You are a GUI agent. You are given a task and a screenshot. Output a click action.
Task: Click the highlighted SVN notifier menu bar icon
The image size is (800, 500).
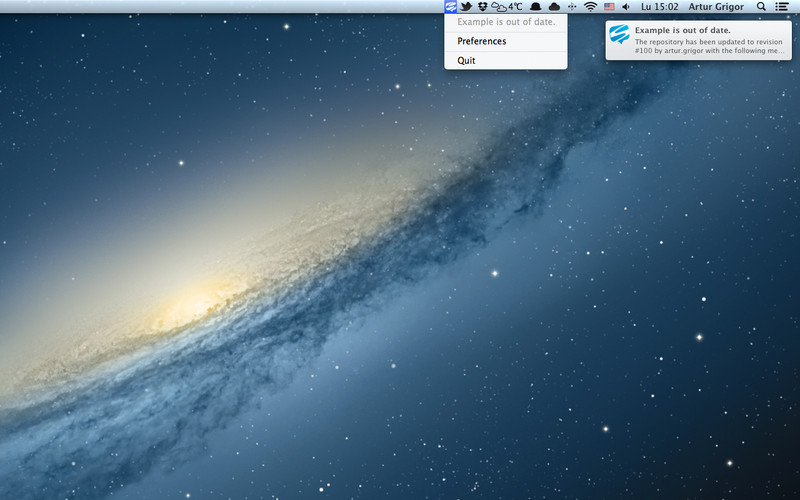451,7
